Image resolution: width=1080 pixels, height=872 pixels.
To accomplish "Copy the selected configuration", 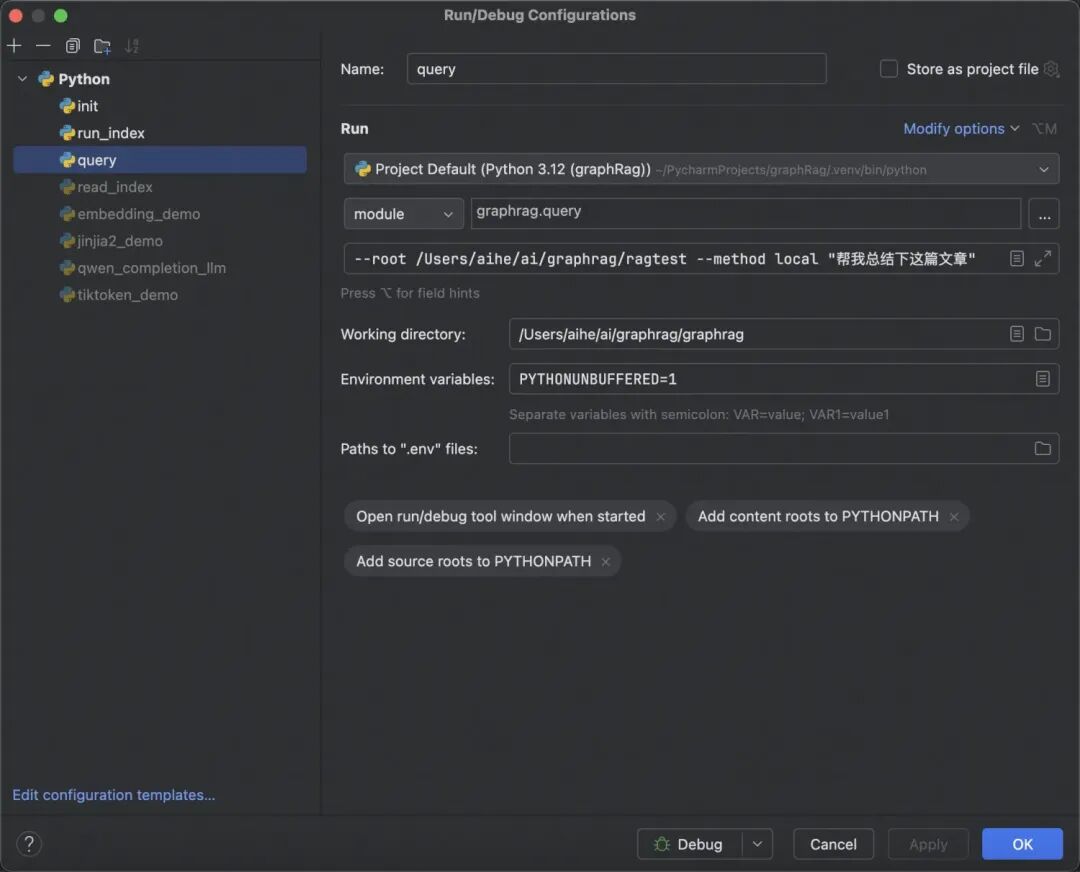I will click(72, 46).
